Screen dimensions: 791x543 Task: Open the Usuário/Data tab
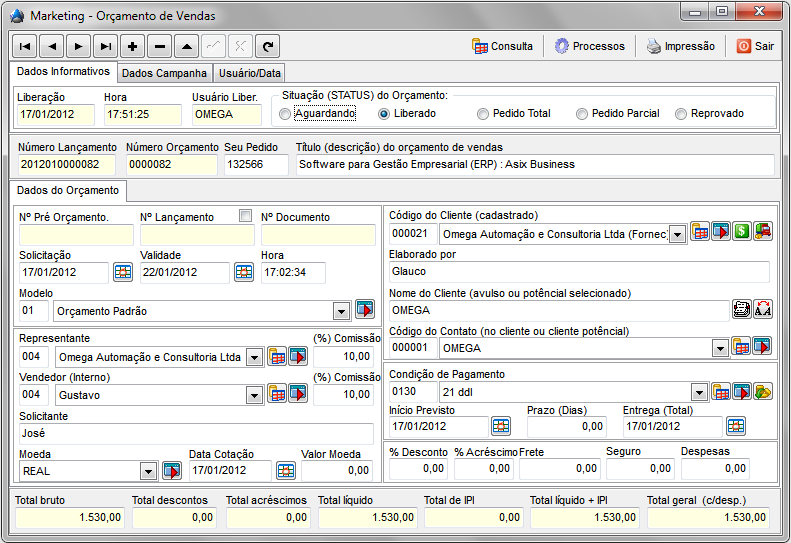point(252,73)
